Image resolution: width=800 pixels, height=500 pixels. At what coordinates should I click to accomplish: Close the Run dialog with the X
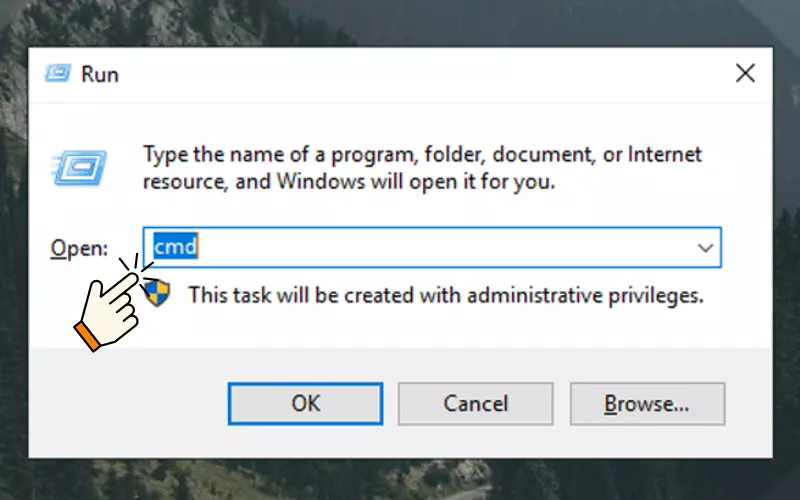(x=745, y=73)
